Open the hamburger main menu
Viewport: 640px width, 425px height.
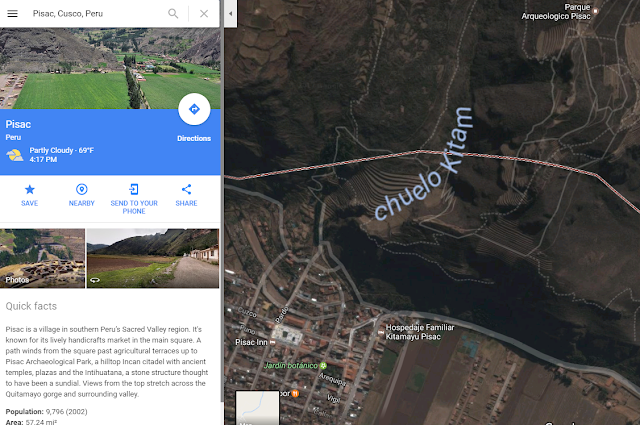pos(13,13)
